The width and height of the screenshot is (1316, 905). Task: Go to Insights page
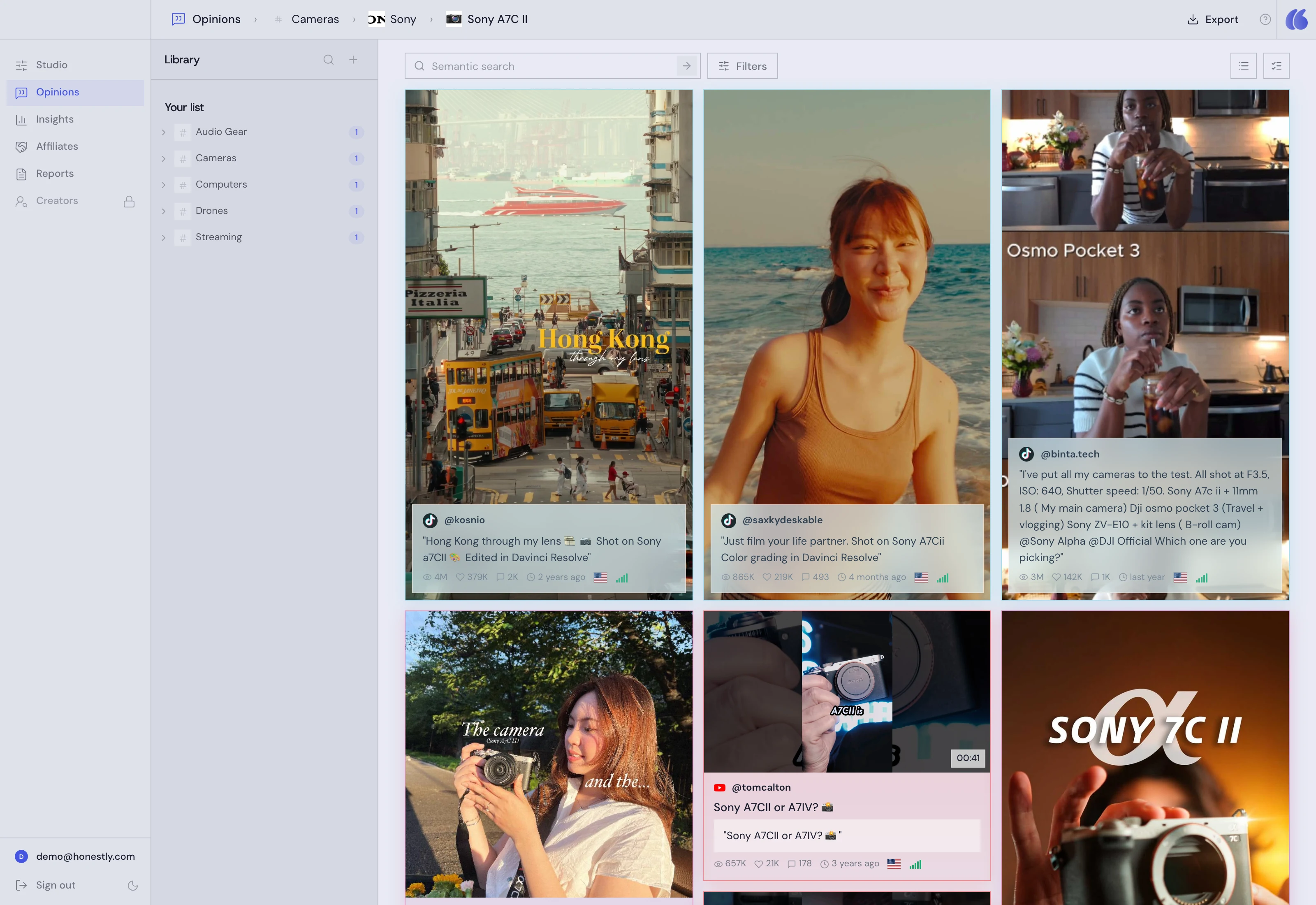click(75, 120)
